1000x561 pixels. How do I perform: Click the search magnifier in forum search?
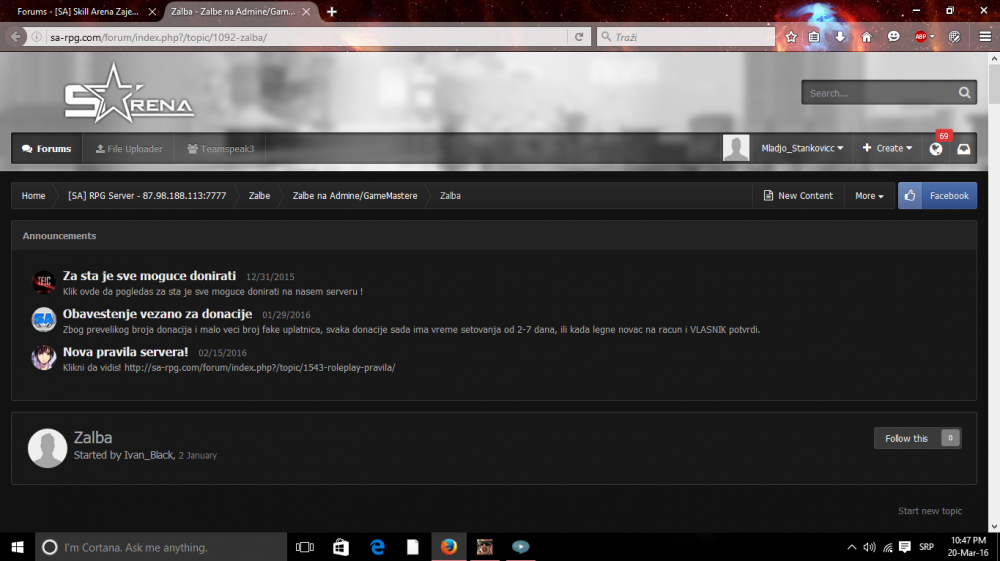(x=964, y=93)
